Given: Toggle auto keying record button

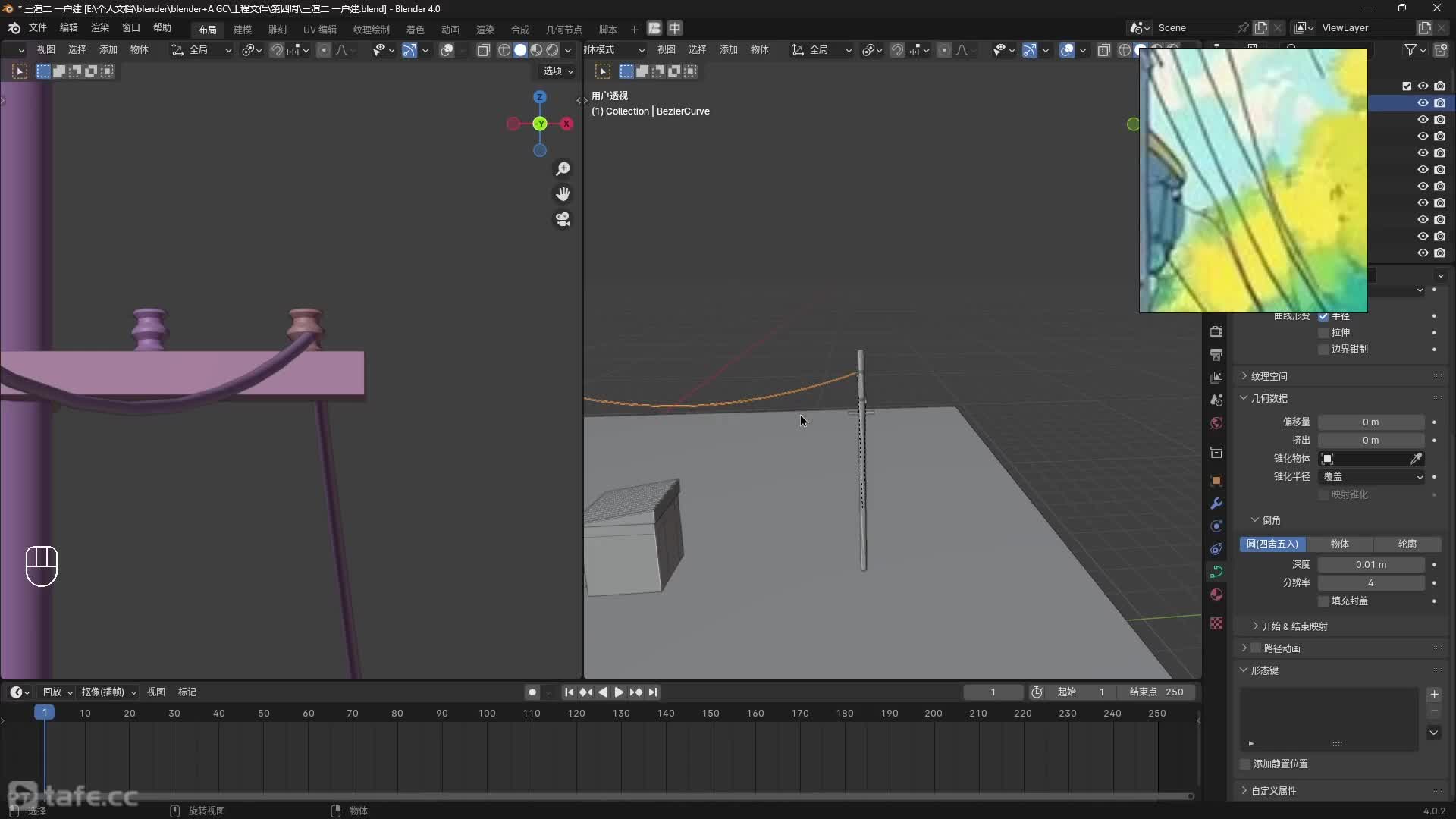Looking at the screenshot, I should [x=532, y=692].
